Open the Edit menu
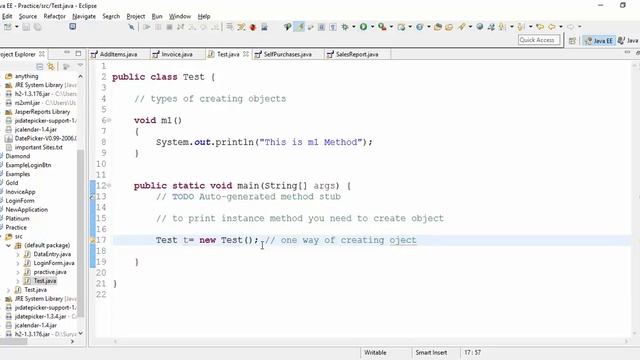The width and height of the screenshot is (640, 360). pyautogui.click(x=7, y=16)
